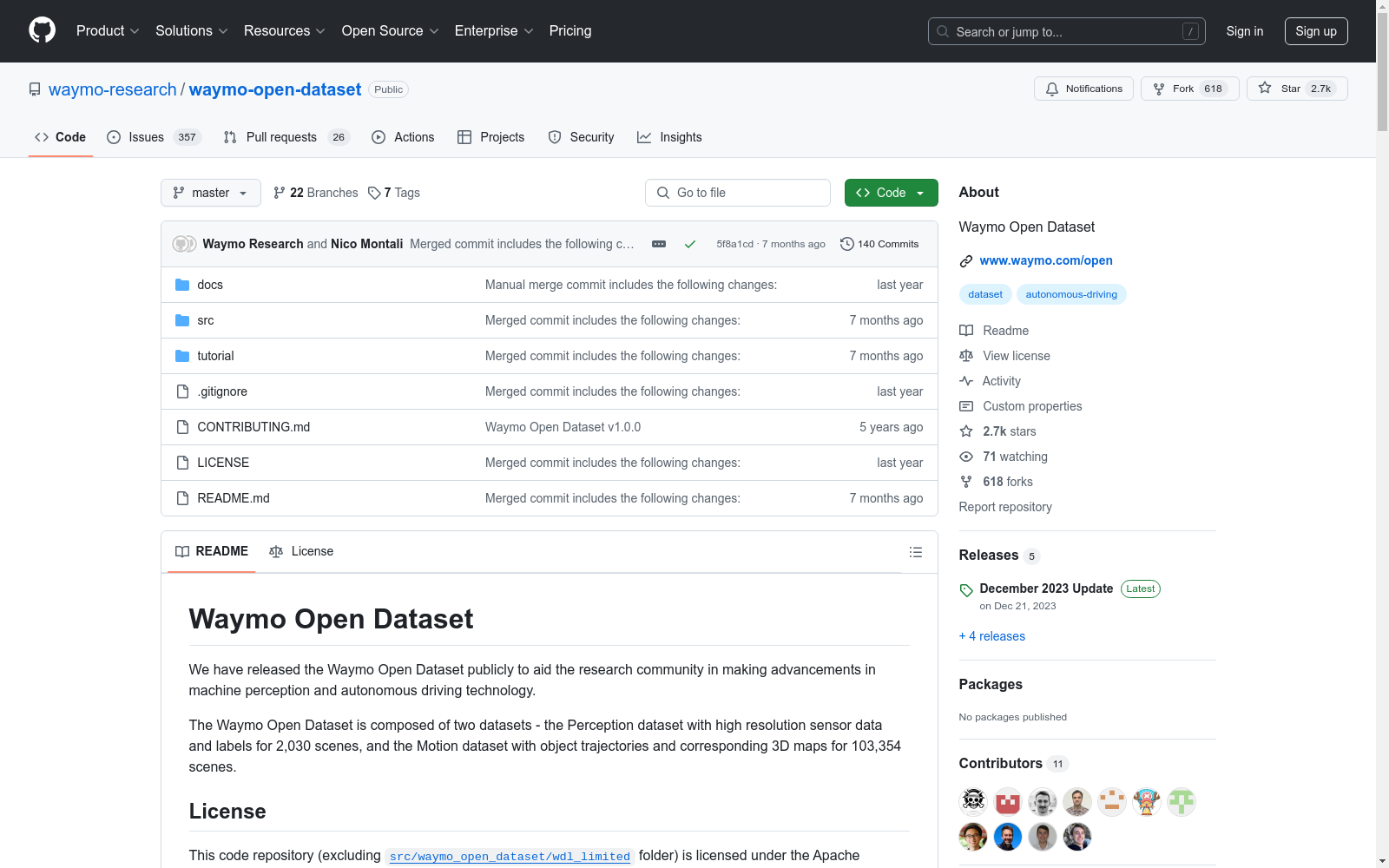Viewport: 1389px width, 868px height.
Task: Click the src/waymo_open_dataset/wdl_limited code link
Action: (x=510, y=857)
